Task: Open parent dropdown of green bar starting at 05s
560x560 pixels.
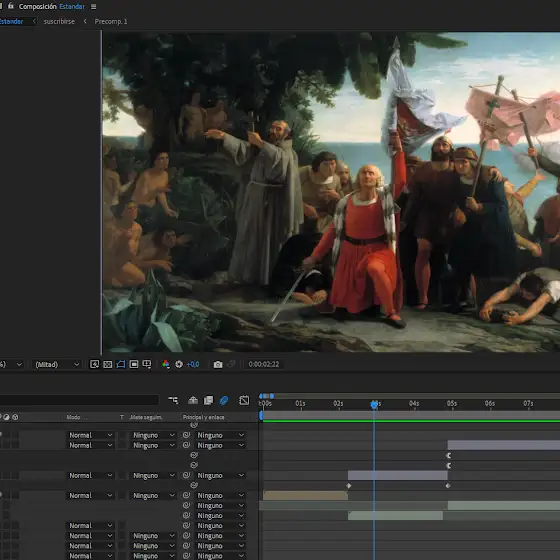Action: point(220,505)
